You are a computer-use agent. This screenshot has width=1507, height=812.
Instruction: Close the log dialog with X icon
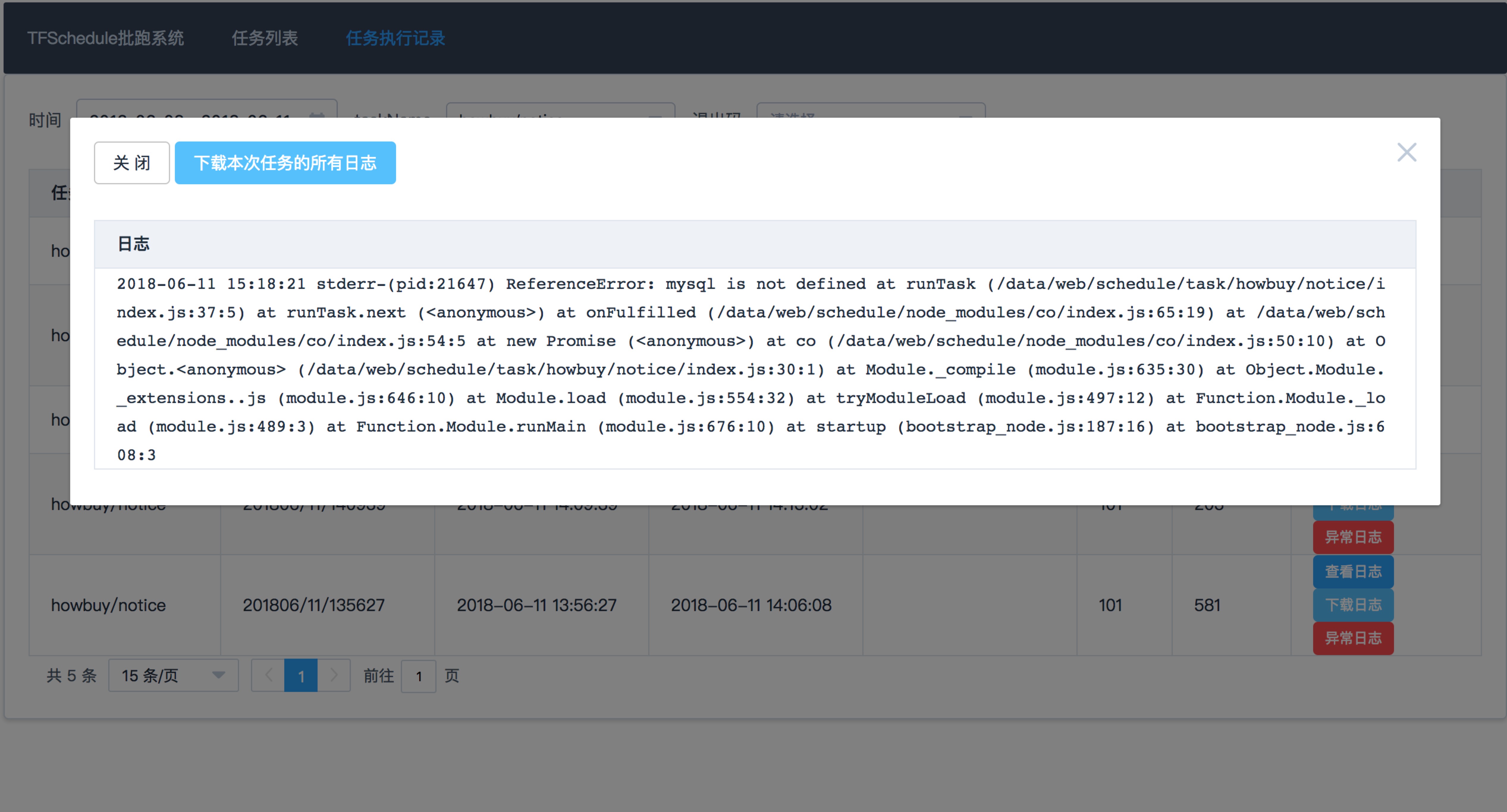(1406, 152)
